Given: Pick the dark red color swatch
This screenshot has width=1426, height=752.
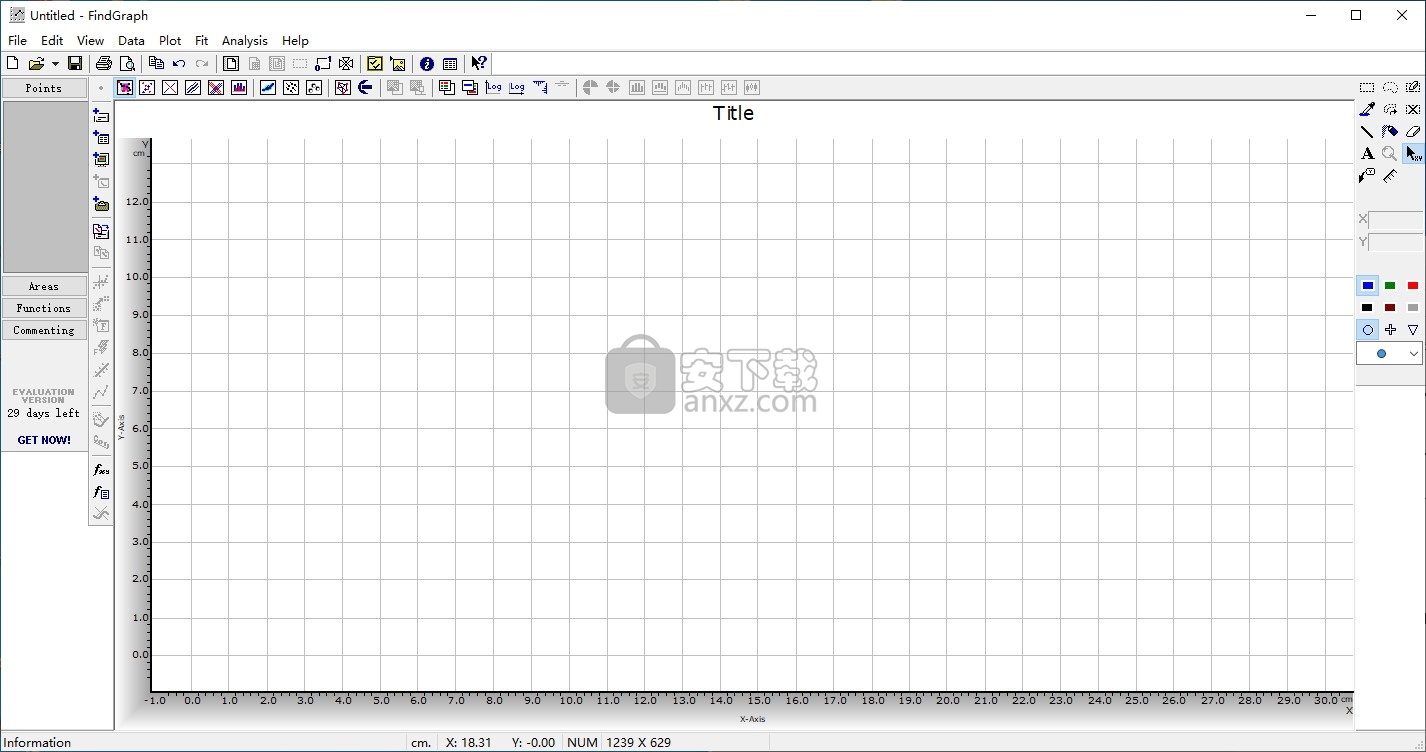Looking at the screenshot, I should pyautogui.click(x=1390, y=307).
